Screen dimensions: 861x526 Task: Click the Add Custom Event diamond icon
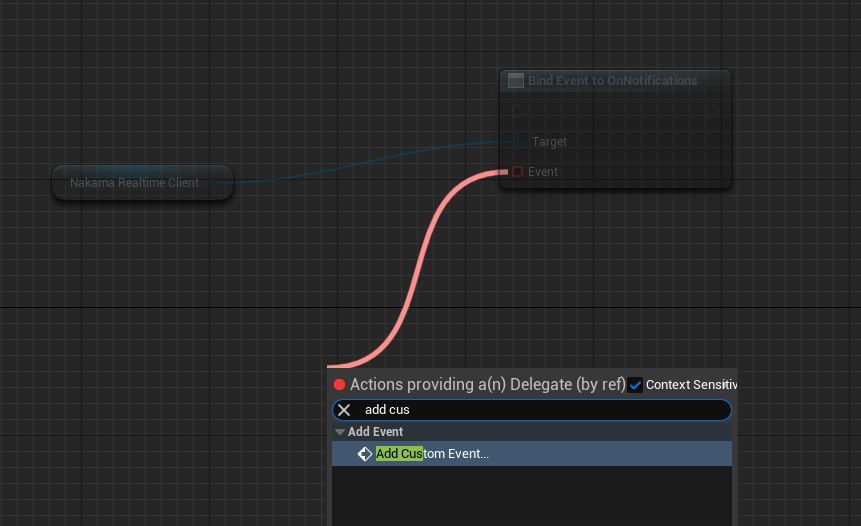tap(365, 454)
